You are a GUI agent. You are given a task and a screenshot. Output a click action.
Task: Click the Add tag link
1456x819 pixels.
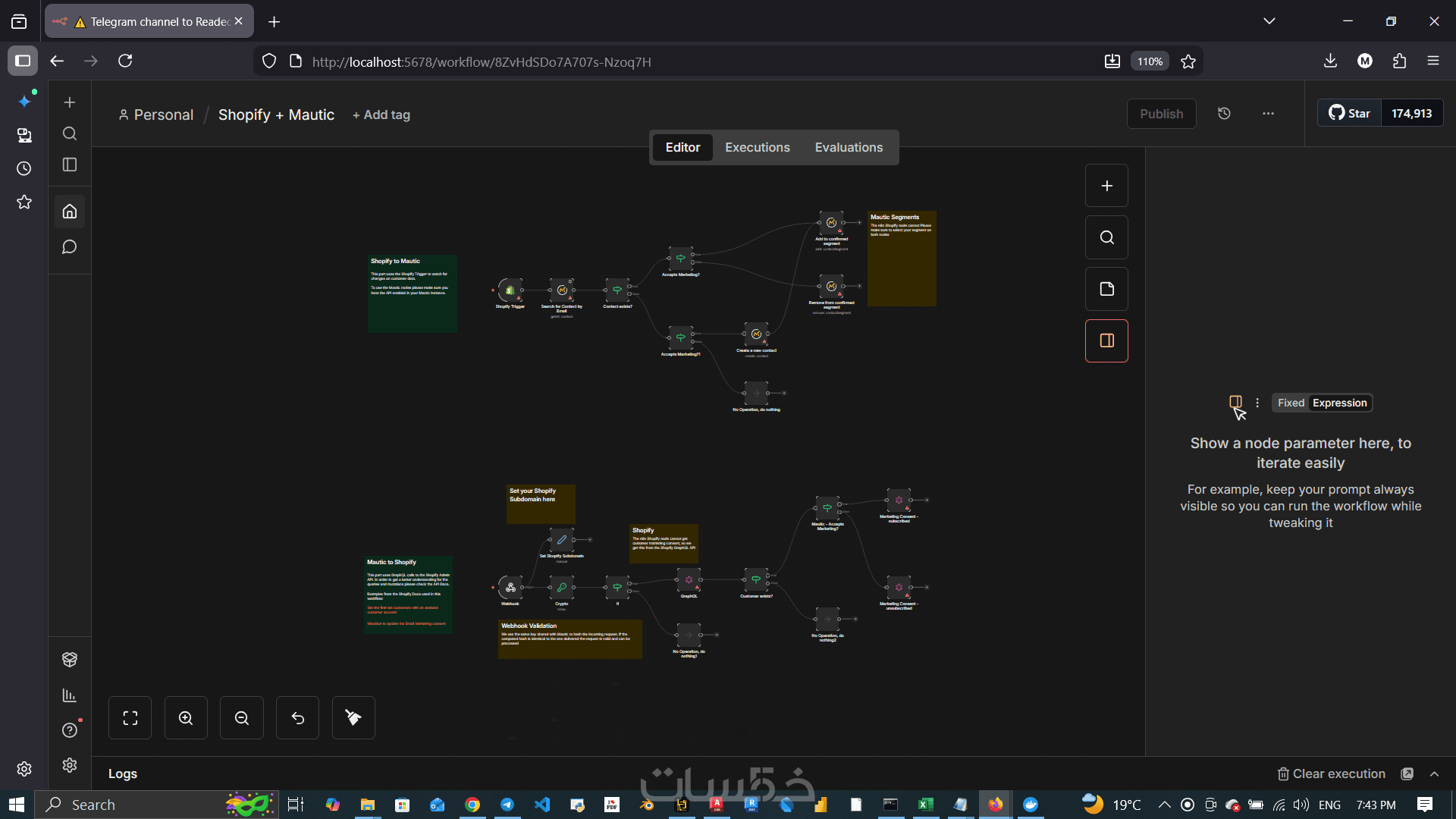tap(381, 115)
